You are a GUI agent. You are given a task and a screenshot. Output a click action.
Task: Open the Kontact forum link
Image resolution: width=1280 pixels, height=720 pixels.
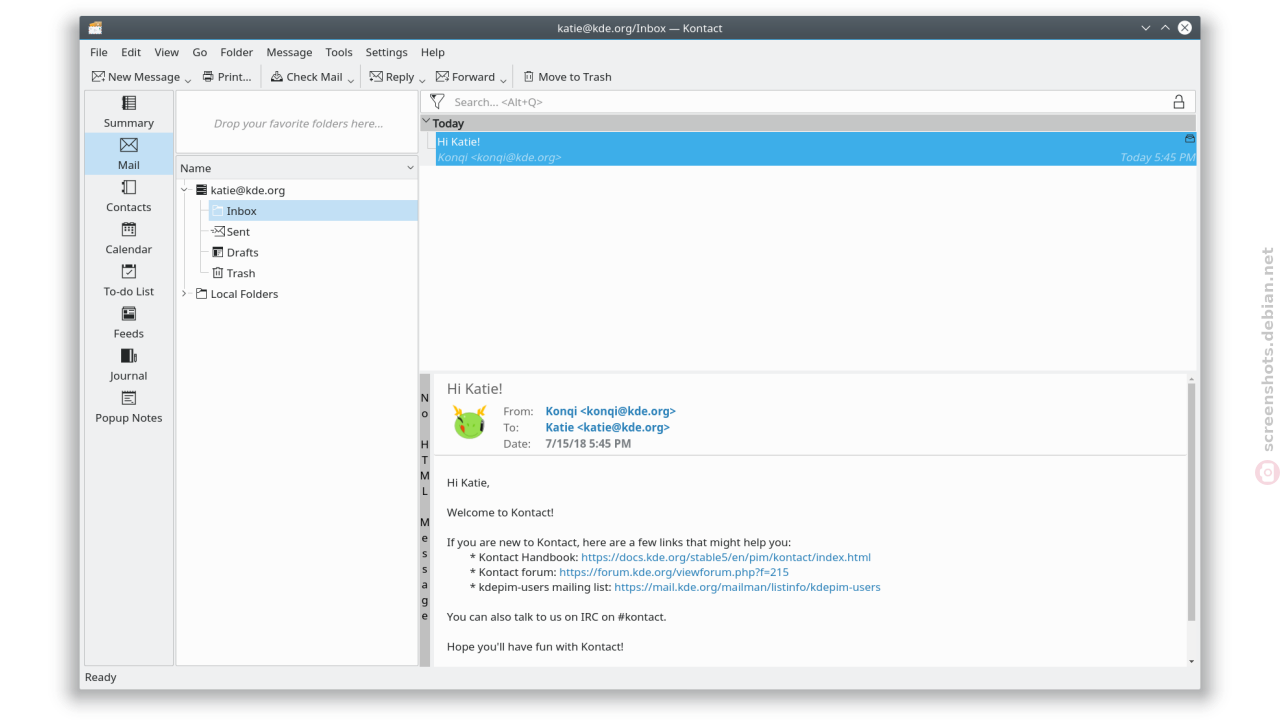674,572
